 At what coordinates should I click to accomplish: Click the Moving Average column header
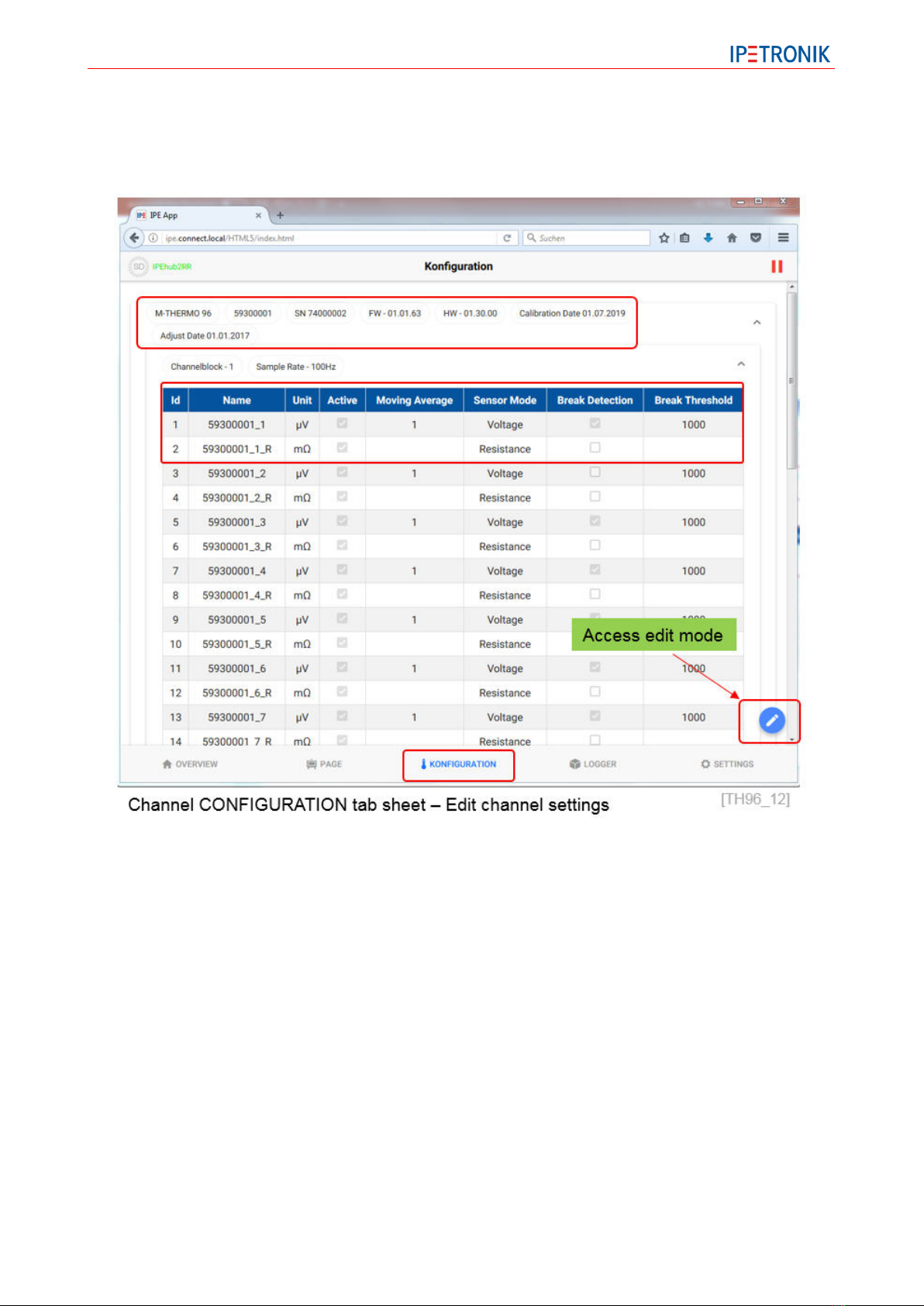(414, 400)
